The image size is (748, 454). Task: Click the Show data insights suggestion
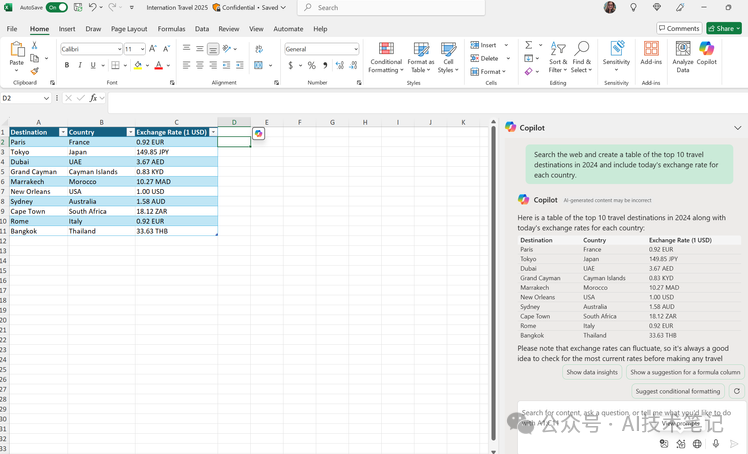pos(592,372)
